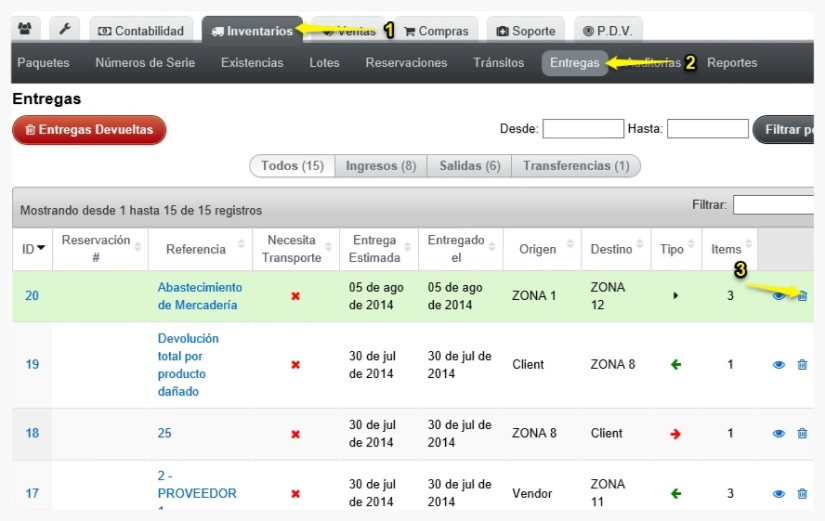
Task: Go to Tránsitos submenu
Action: pyautogui.click(x=498, y=63)
